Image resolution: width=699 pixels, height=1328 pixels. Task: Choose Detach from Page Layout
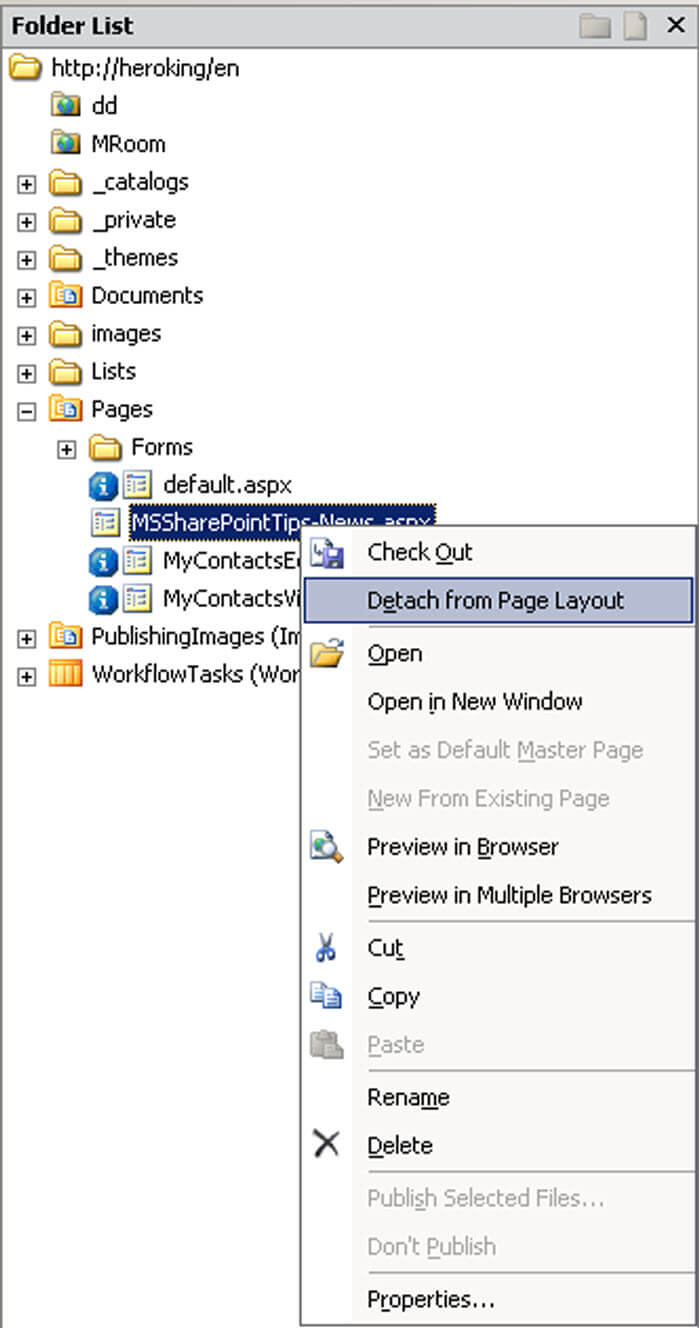(x=498, y=601)
